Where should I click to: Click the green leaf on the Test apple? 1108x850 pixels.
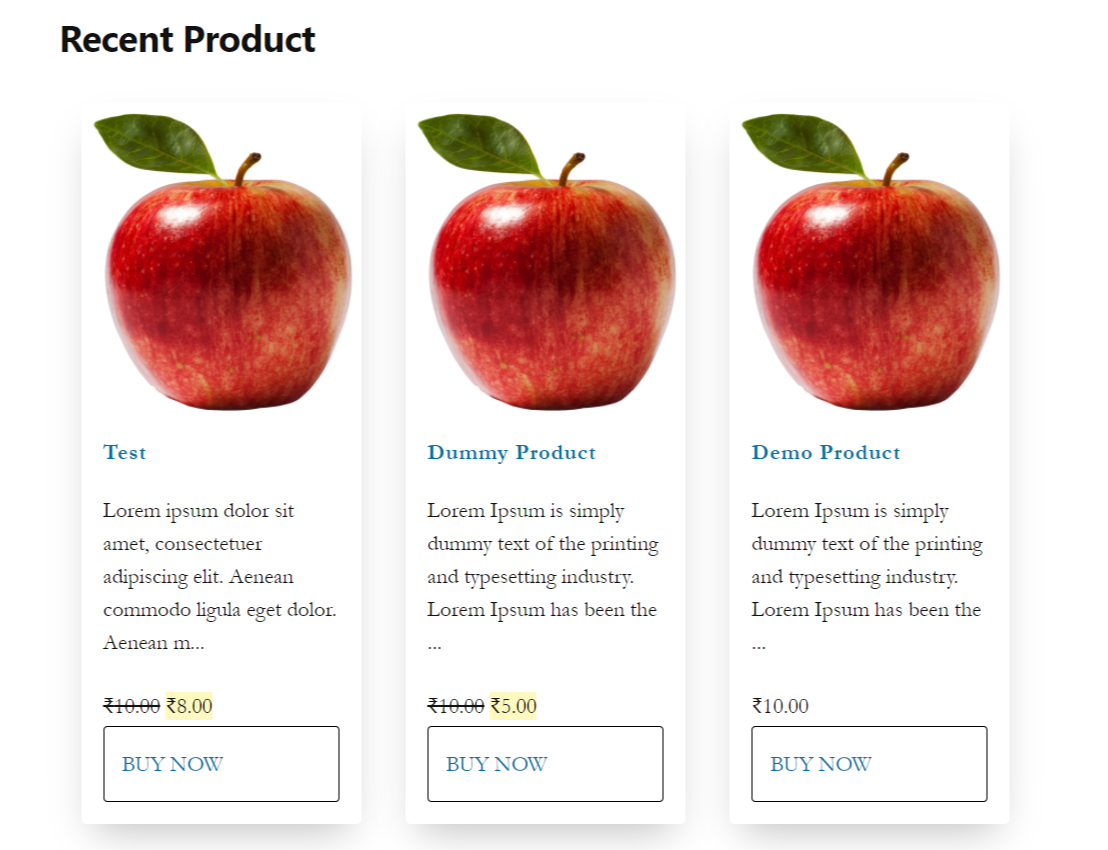click(x=155, y=145)
